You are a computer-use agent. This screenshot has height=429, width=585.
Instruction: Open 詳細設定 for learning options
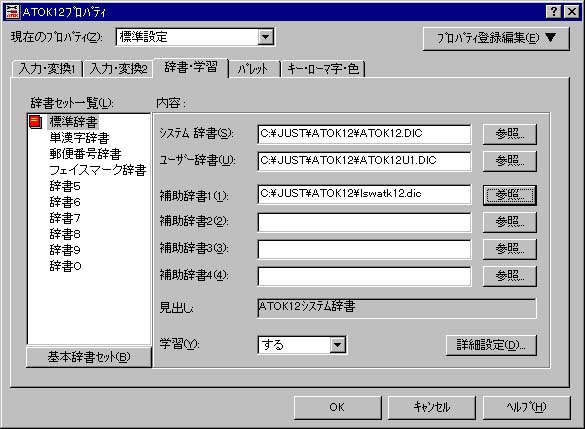[x=491, y=345]
